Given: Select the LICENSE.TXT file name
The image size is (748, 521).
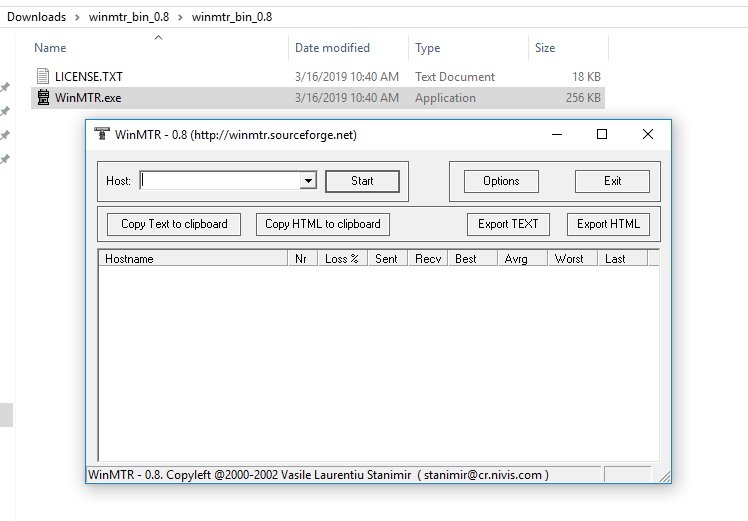Looking at the screenshot, I should tap(89, 77).
